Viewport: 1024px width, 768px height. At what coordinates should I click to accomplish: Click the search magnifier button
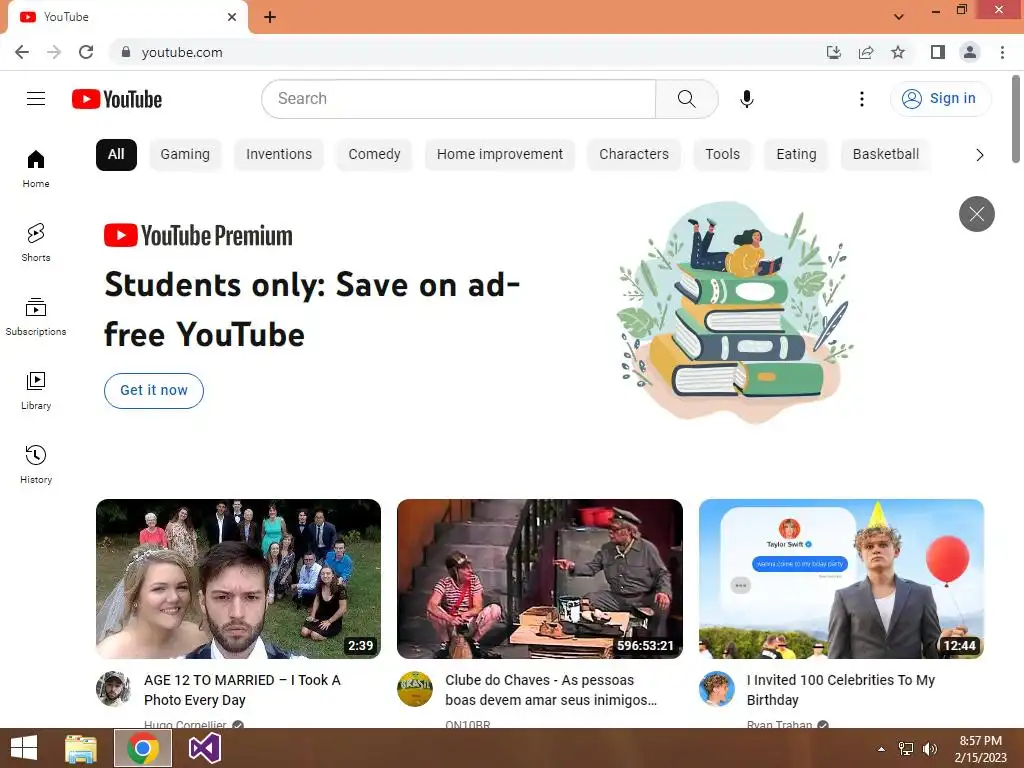click(686, 99)
